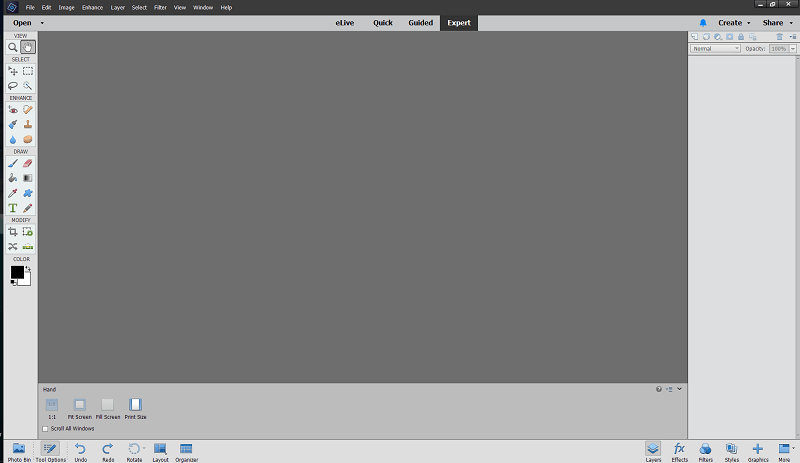800x463 pixels.
Task: Toggle the Tool Options panel
Action: (51, 452)
